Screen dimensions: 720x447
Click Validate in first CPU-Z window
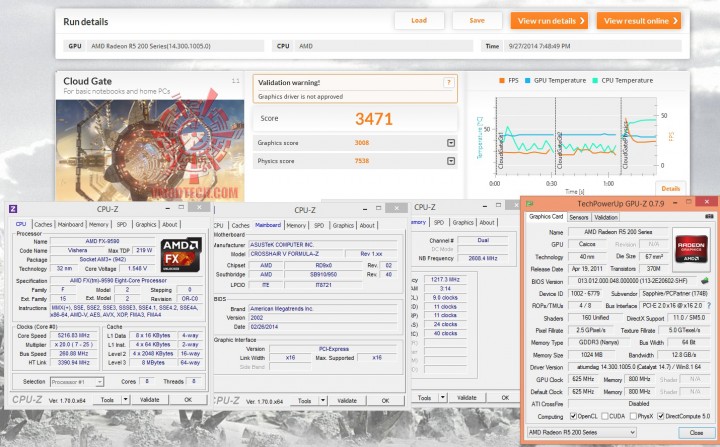(149, 400)
